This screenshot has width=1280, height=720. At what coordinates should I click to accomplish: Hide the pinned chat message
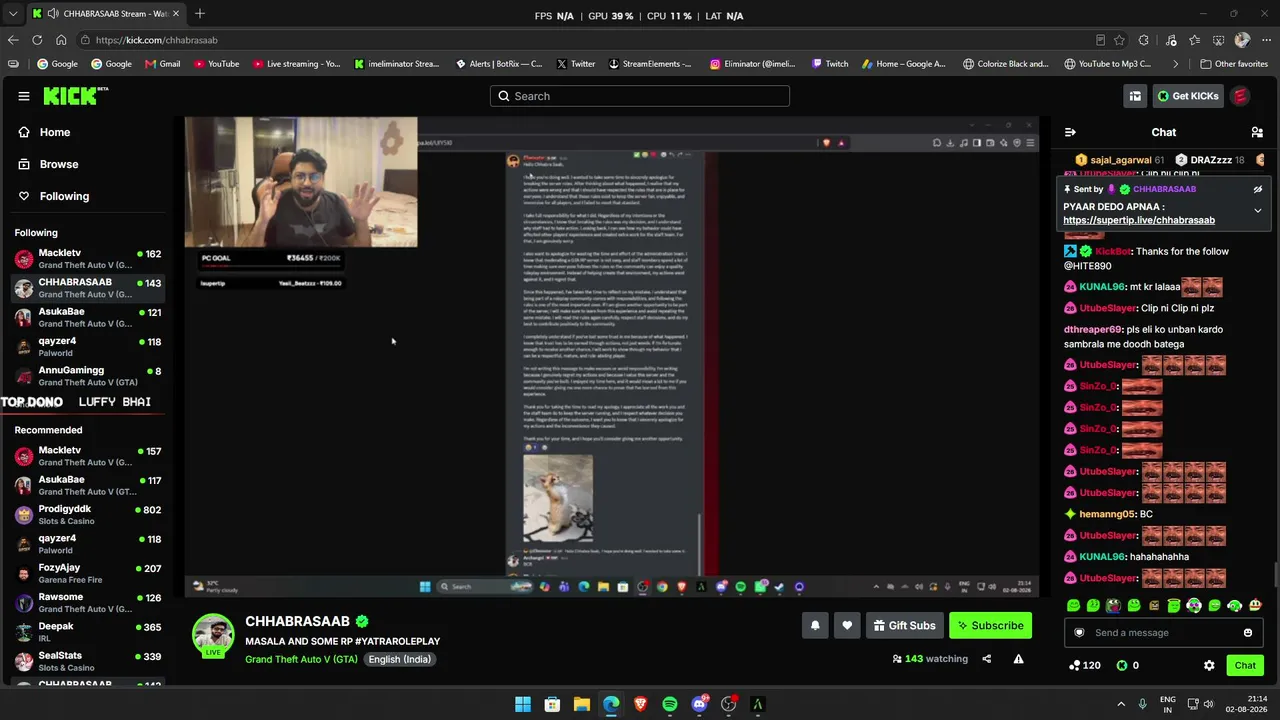click(x=1258, y=189)
